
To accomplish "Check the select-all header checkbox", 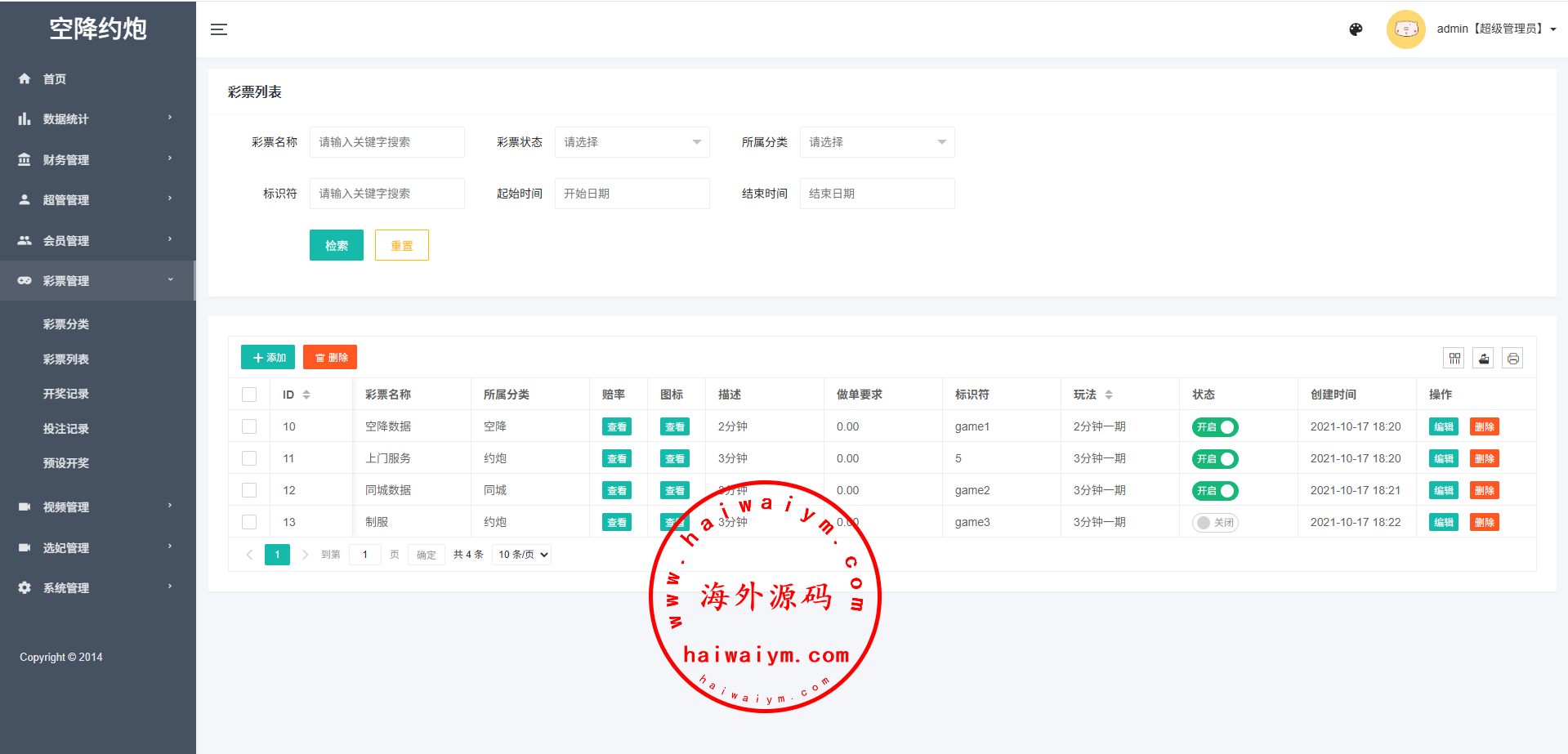I will 249,395.
